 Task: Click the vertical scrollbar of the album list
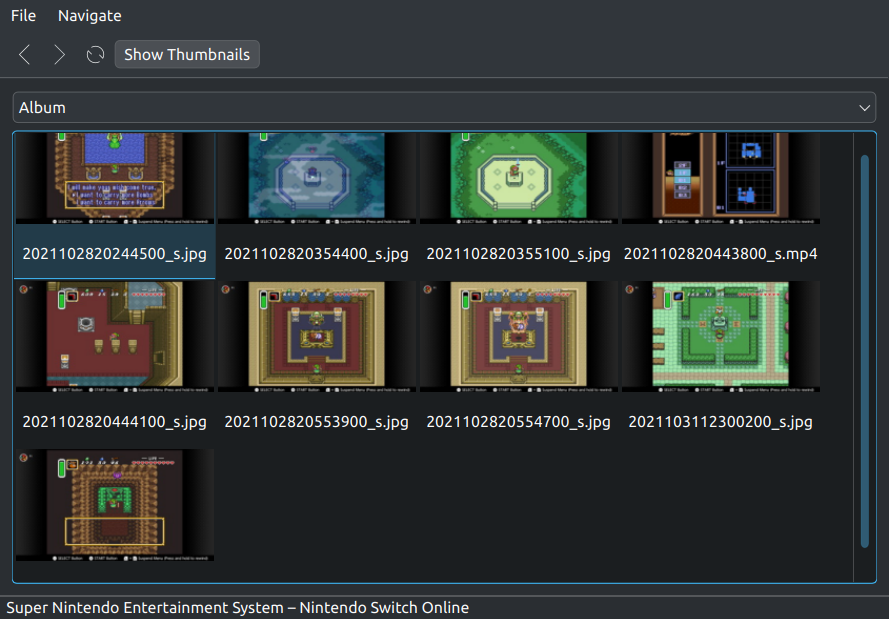pyautogui.click(x=865, y=351)
